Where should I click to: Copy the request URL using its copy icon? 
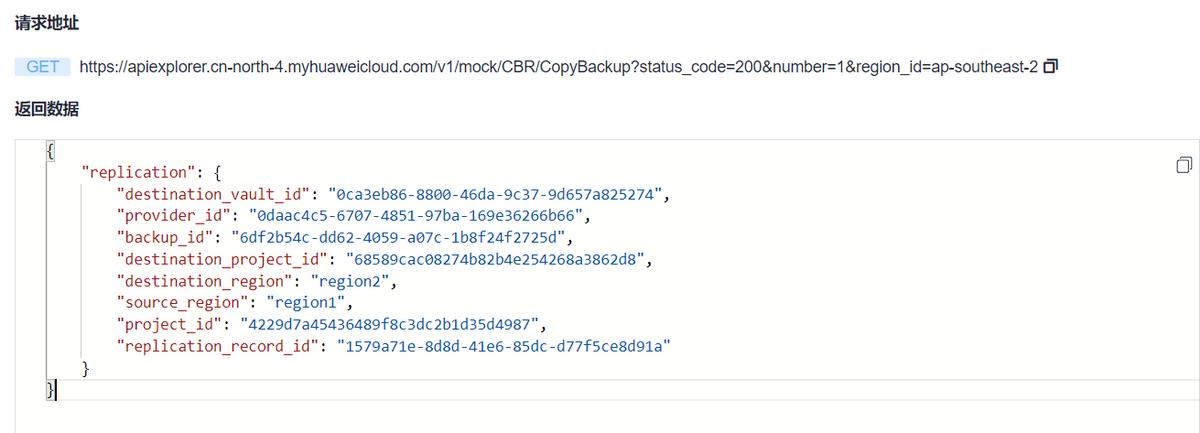click(1050, 67)
